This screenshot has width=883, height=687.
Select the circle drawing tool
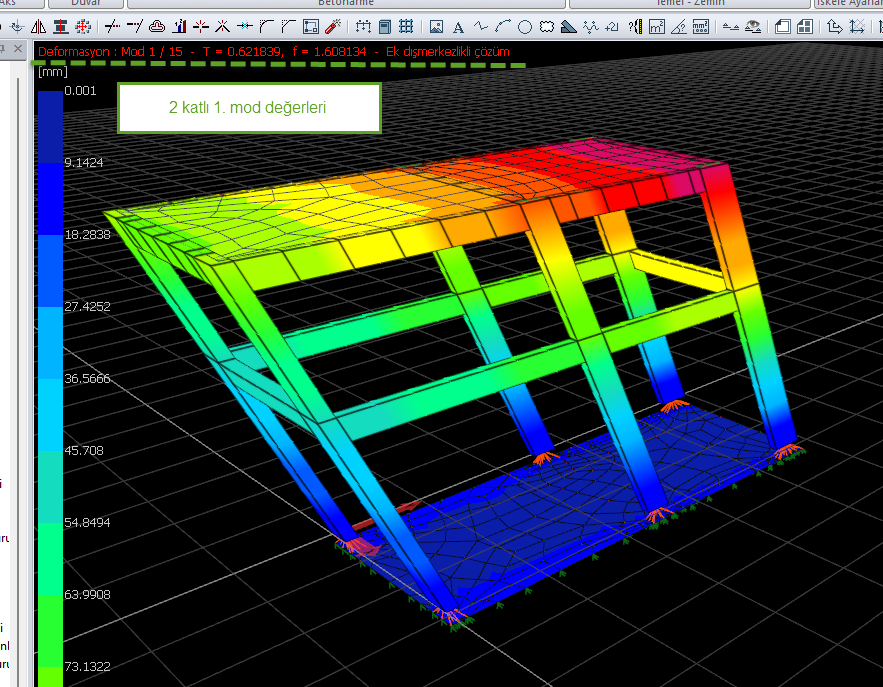tap(525, 26)
